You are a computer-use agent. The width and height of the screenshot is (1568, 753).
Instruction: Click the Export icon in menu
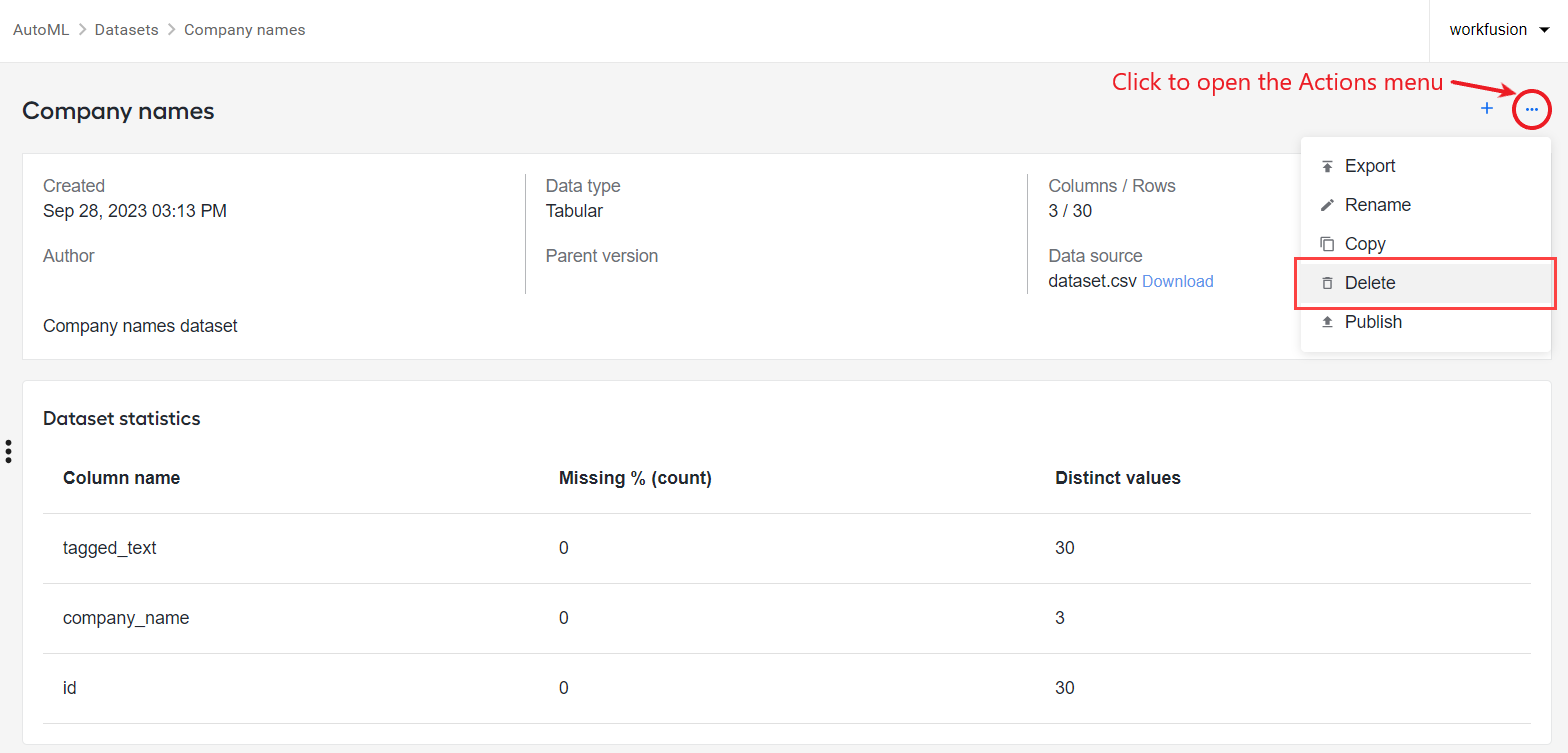pyautogui.click(x=1327, y=166)
